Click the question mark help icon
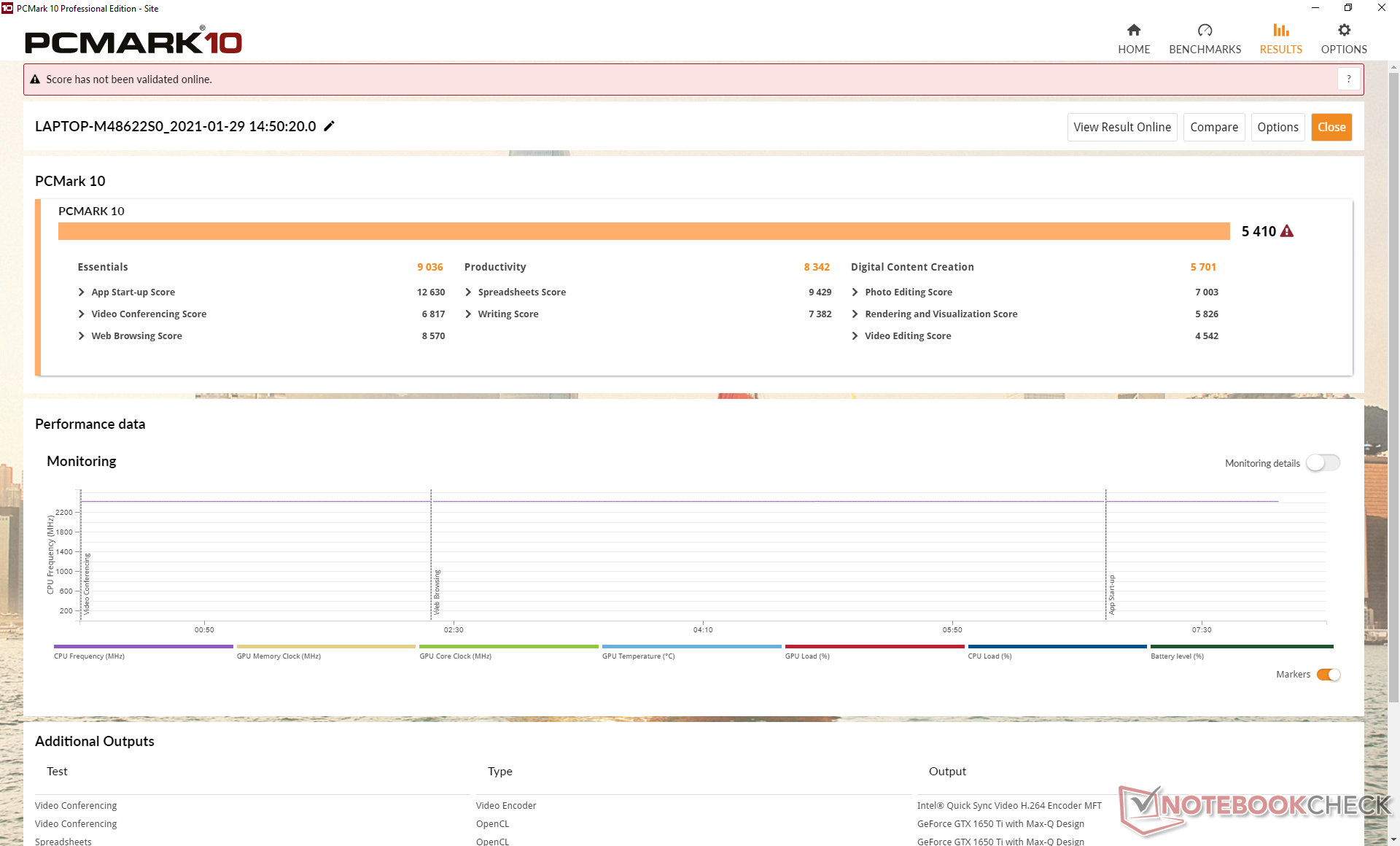Image resolution: width=1400 pixels, height=846 pixels. (x=1348, y=79)
